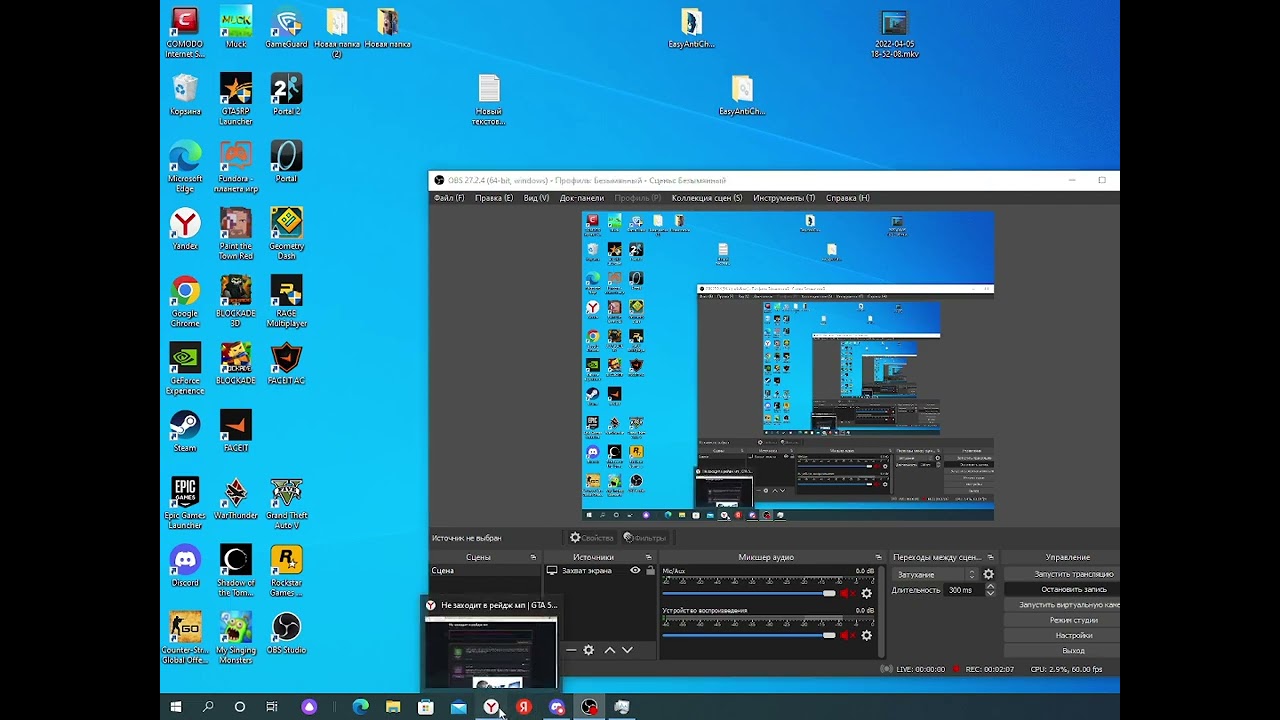The image size is (1280, 720).
Task: Select the Новый текстовый document on desktop
Action: point(489,100)
